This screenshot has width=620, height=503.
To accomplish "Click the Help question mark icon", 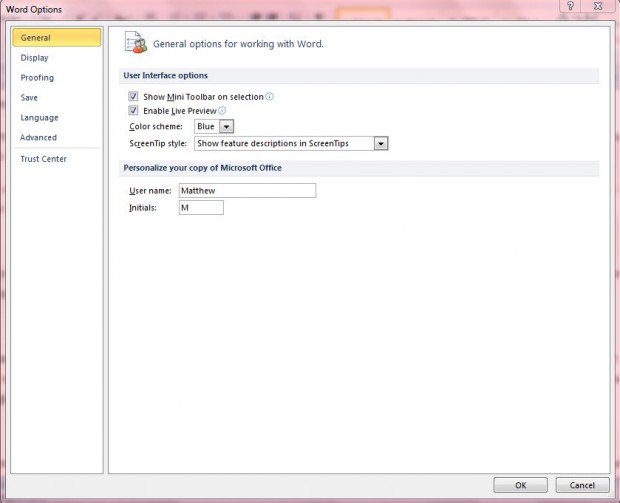I will 570,6.
